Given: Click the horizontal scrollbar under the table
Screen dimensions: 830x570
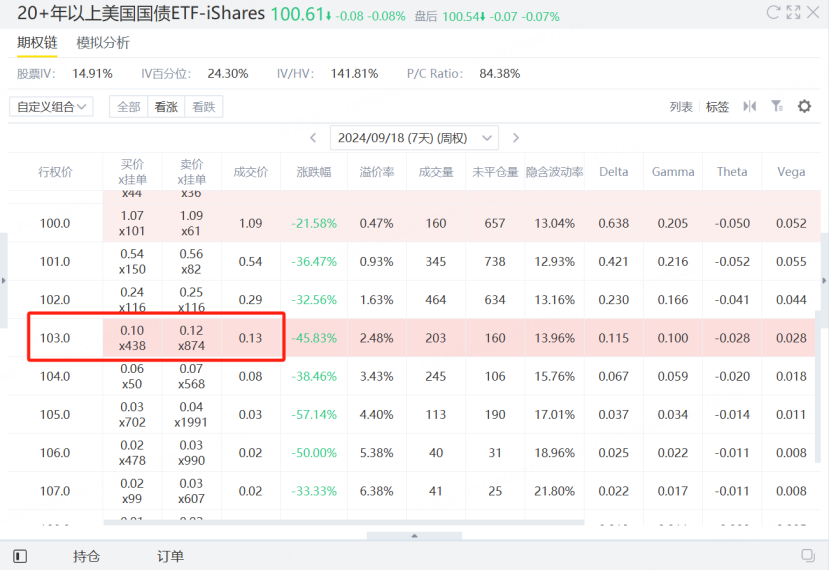Looking at the screenshot, I should (344, 522).
